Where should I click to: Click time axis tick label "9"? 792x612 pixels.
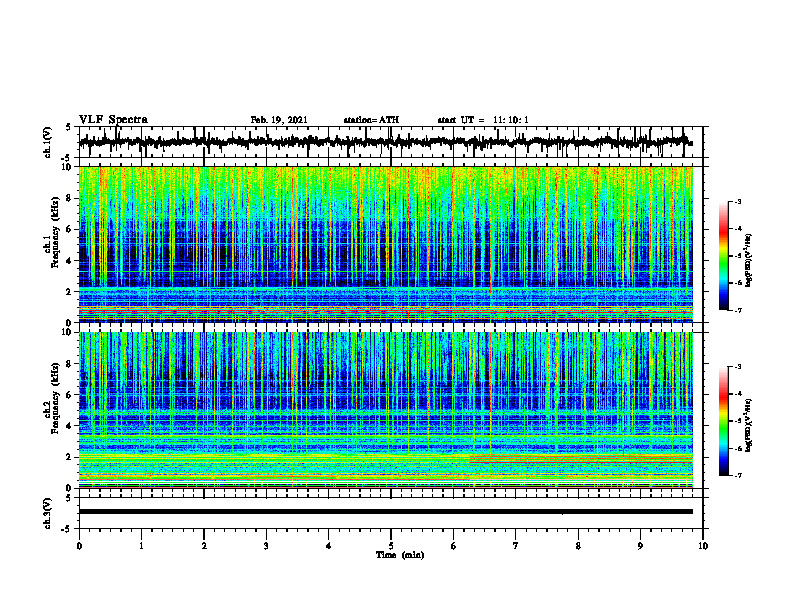(x=640, y=546)
